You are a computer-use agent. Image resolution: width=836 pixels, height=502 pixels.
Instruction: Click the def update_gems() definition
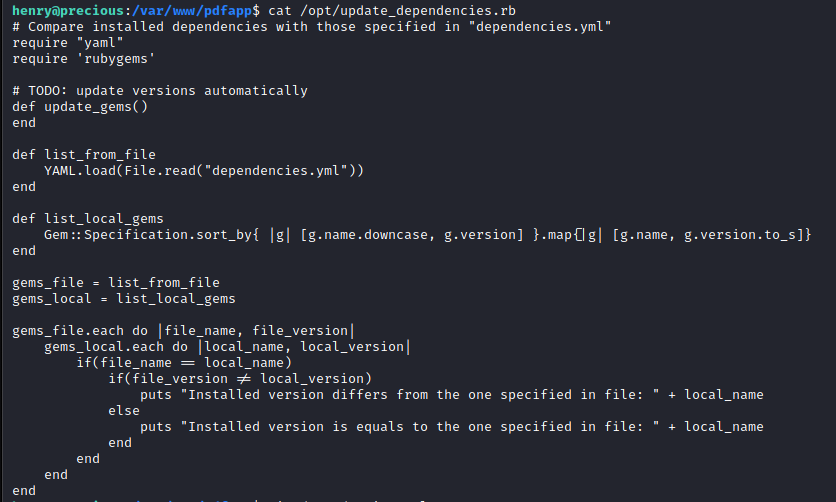pyautogui.click(x=80, y=107)
